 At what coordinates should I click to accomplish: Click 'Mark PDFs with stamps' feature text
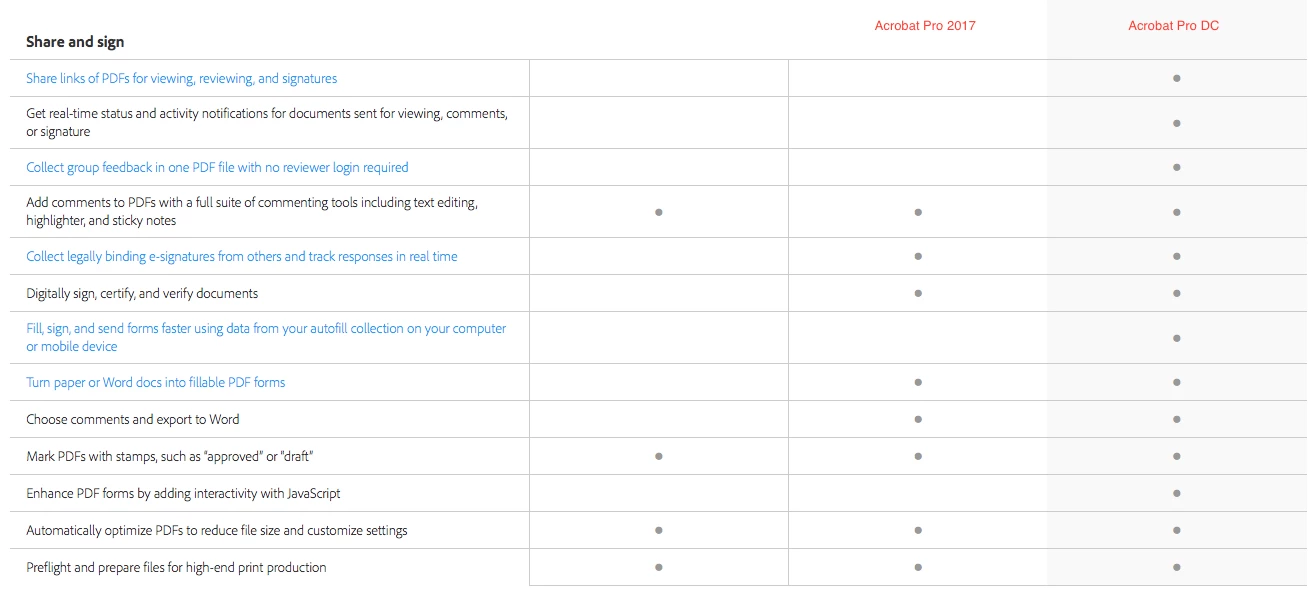171,456
